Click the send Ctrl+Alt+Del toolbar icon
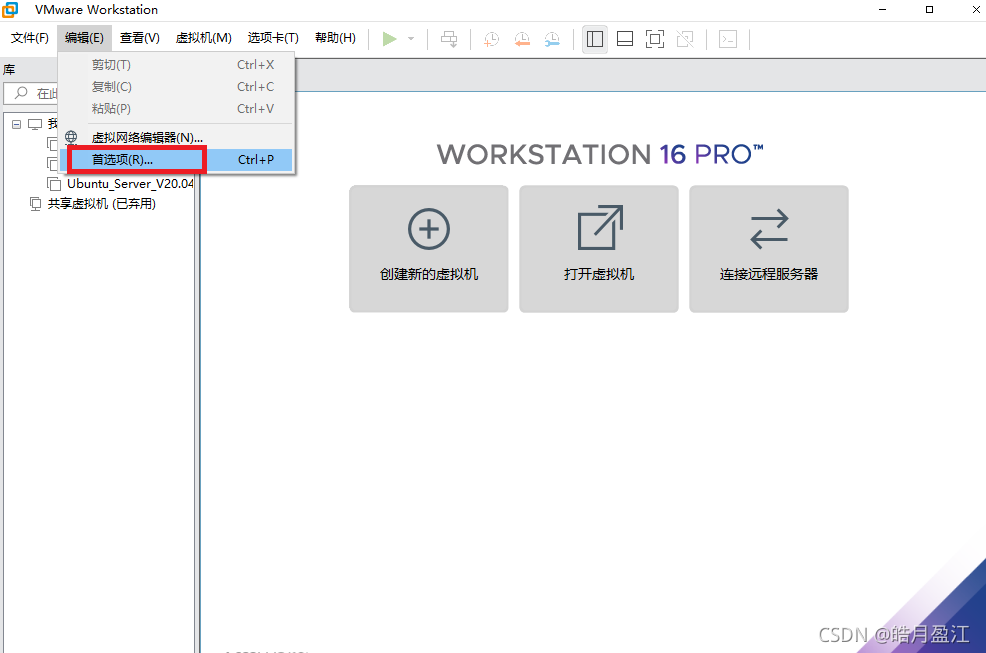The width and height of the screenshot is (986, 653). tap(449, 39)
